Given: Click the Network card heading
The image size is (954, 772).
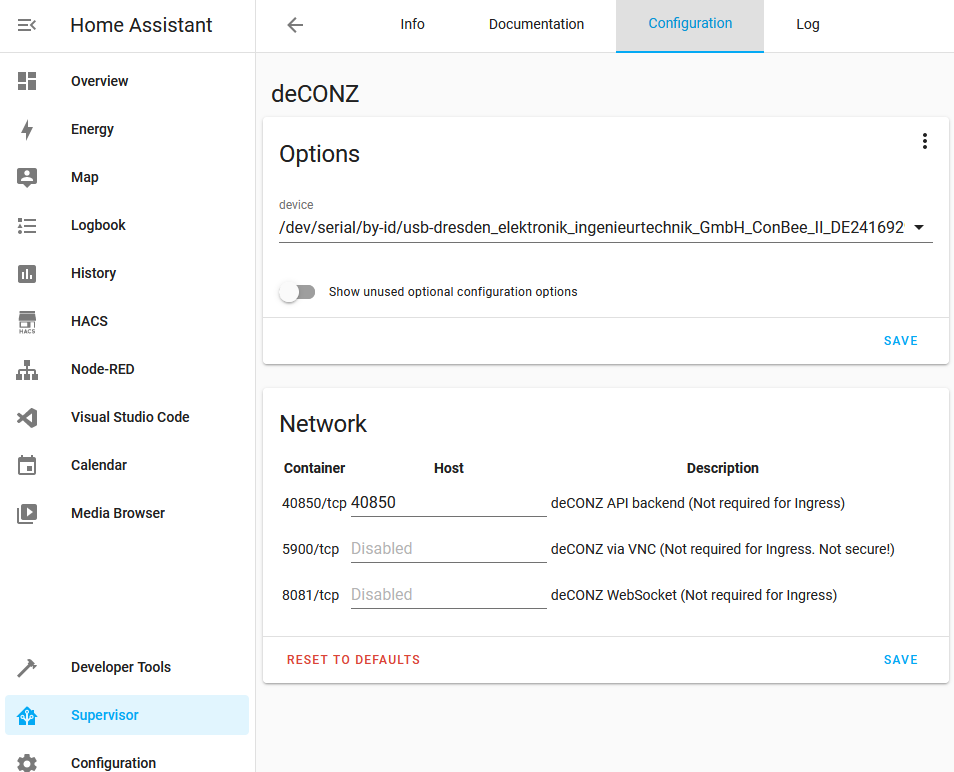Looking at the screenshot, I should point(323,424).
